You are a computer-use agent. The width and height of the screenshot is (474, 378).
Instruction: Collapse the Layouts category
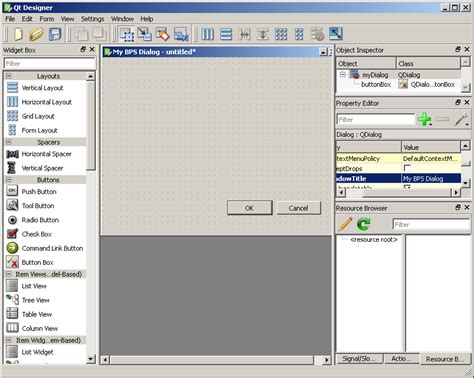click(9, 76)
